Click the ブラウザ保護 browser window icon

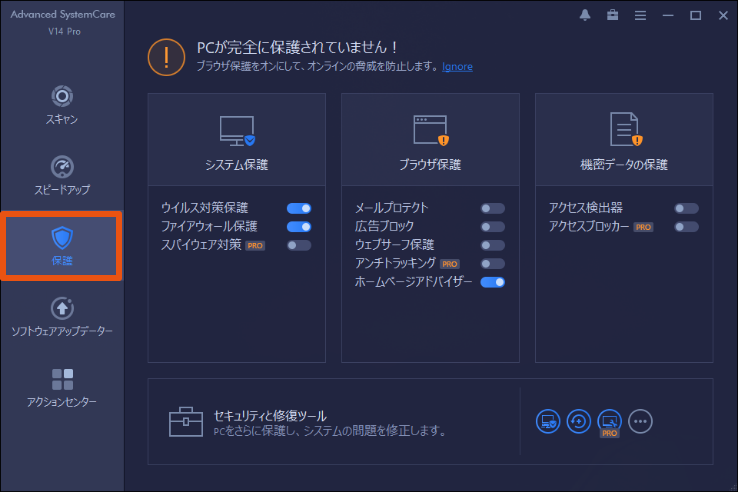point(431,130)
